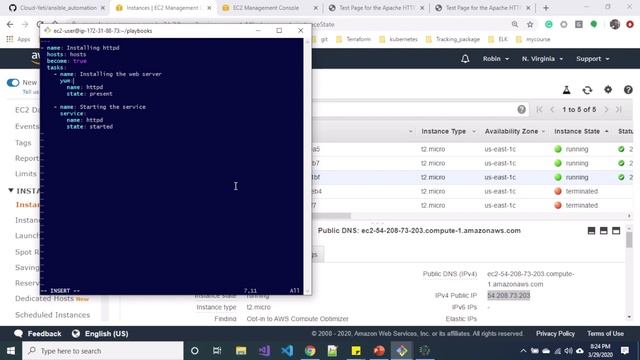640x360 pixels.
Task: Open Windows notification center icon
Action: click(625, 351)
